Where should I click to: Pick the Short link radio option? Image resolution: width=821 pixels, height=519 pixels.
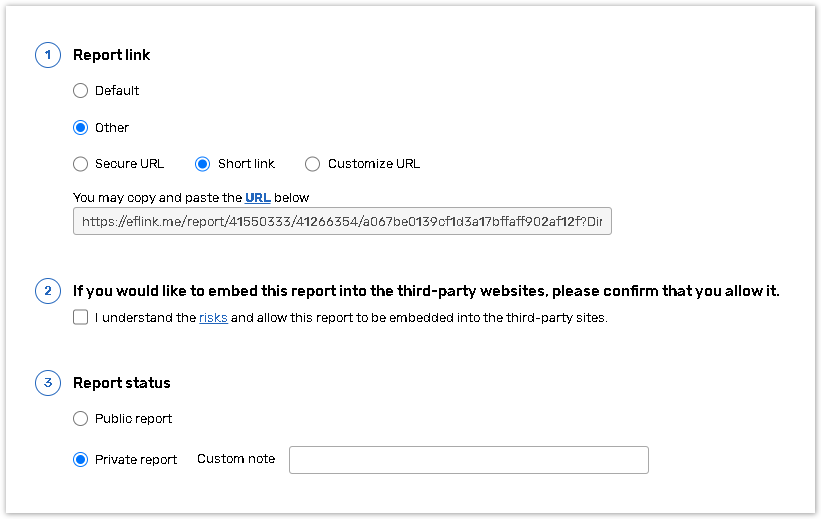(203, 164)
